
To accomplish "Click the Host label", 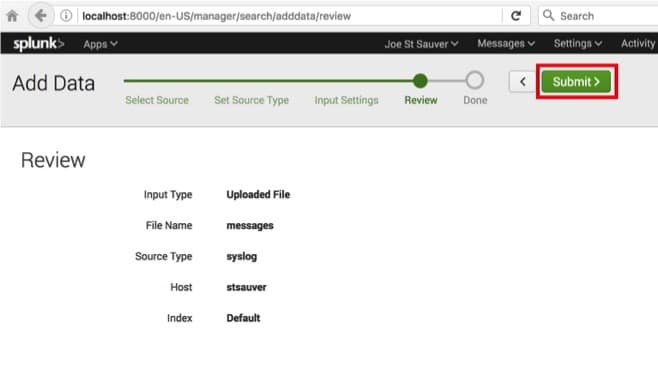I will pos(181,287).
